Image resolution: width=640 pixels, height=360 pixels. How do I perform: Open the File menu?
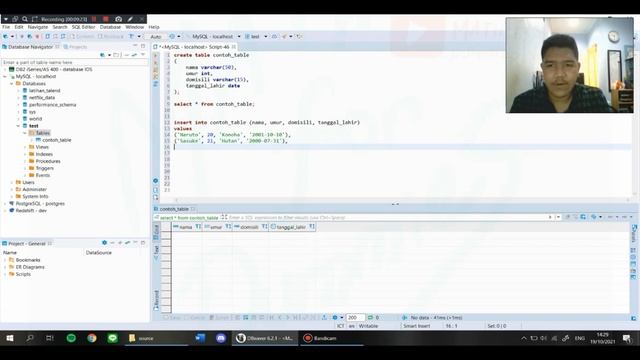point(6,27)
